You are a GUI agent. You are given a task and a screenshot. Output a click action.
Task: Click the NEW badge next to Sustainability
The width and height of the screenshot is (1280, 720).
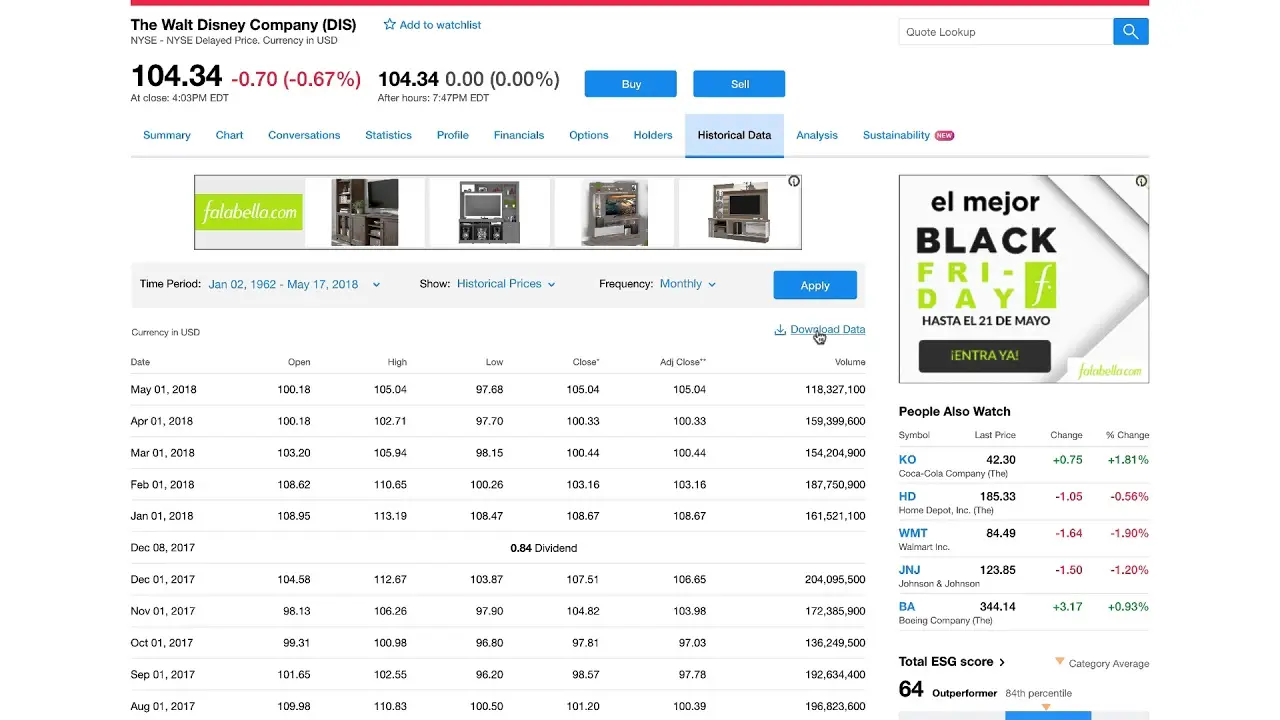944,136
